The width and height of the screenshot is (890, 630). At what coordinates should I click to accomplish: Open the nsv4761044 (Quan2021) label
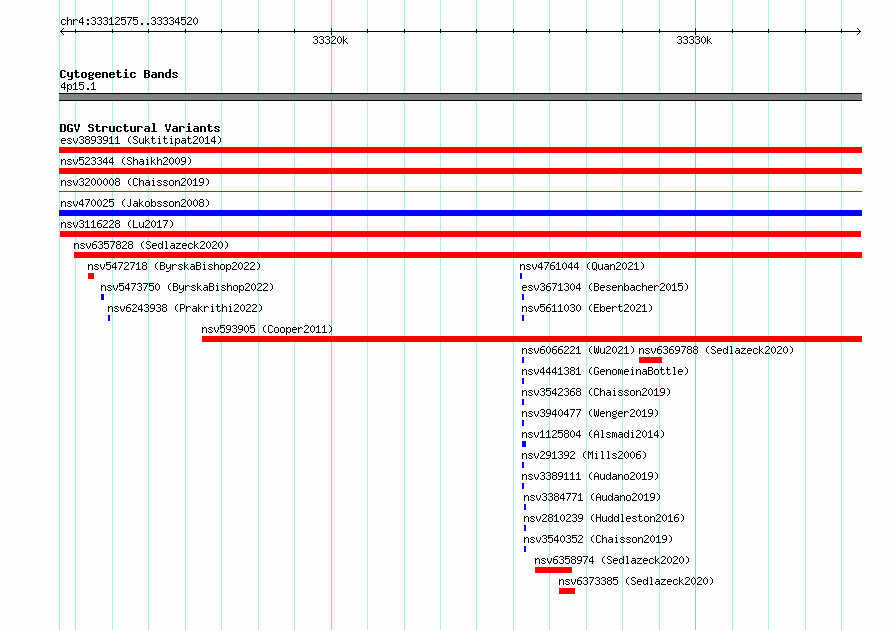tap(582, 266)
